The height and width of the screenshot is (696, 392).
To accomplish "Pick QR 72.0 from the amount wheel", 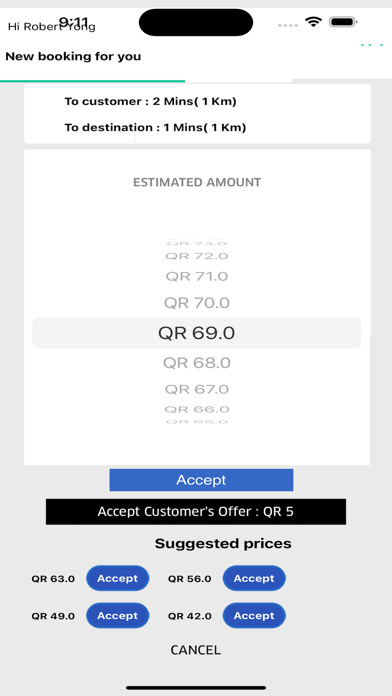I will click(x=197, y=256).
